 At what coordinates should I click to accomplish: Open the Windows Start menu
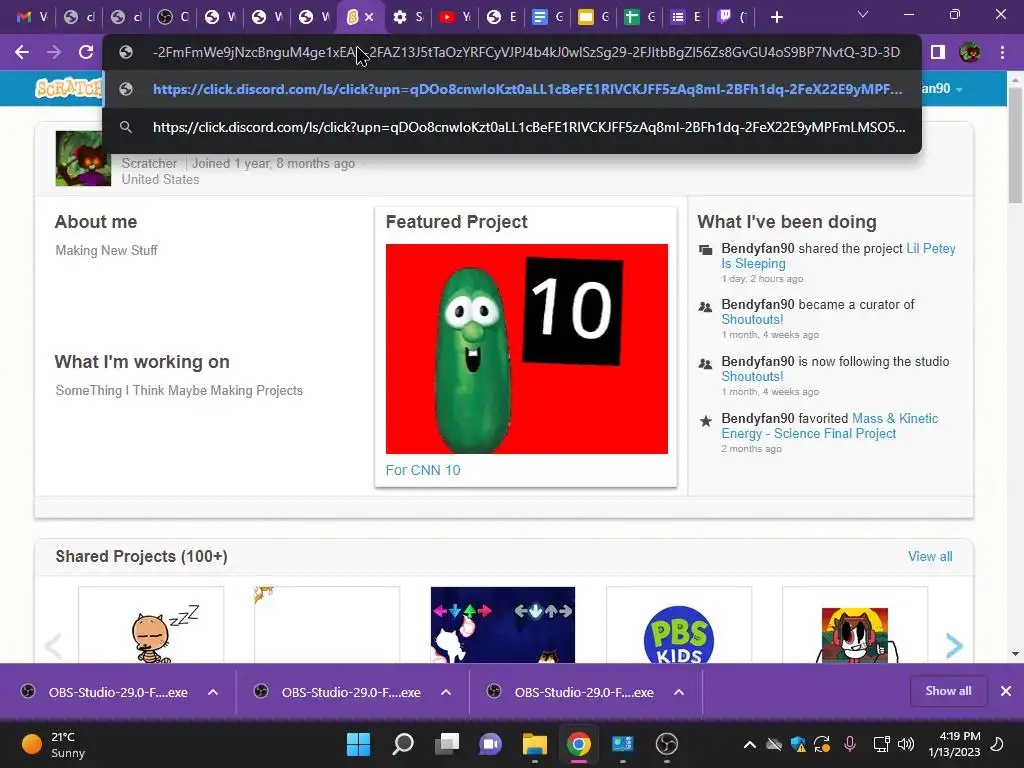pyautogui.click(x=358, y=744)
